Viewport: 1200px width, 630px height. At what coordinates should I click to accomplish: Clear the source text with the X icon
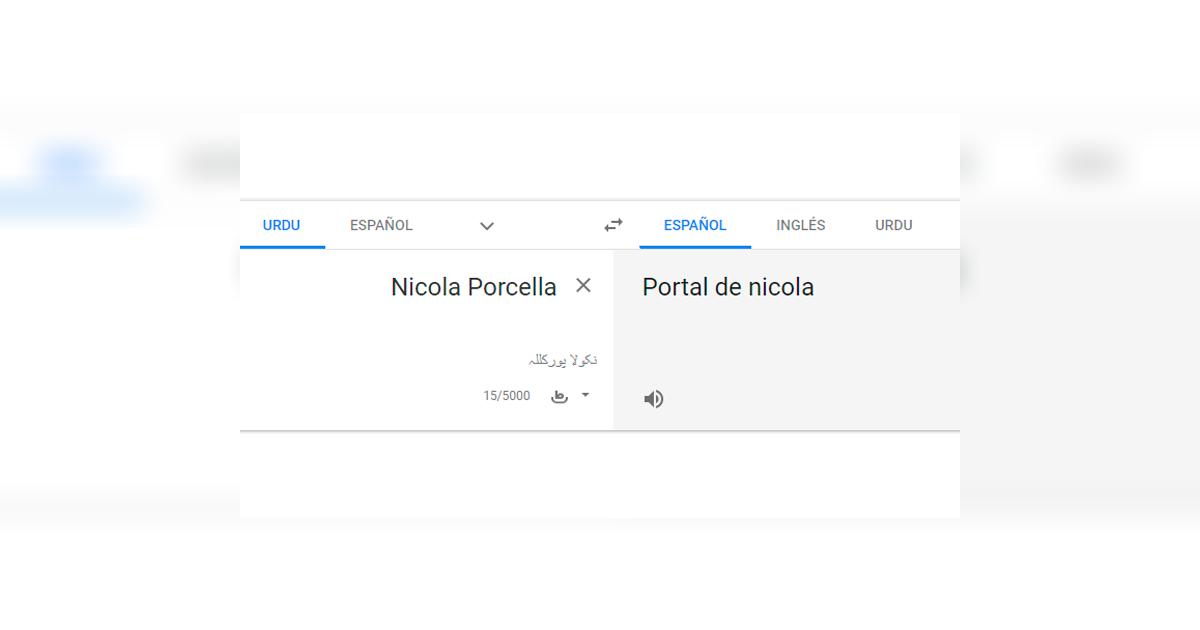tap(583, 285)
